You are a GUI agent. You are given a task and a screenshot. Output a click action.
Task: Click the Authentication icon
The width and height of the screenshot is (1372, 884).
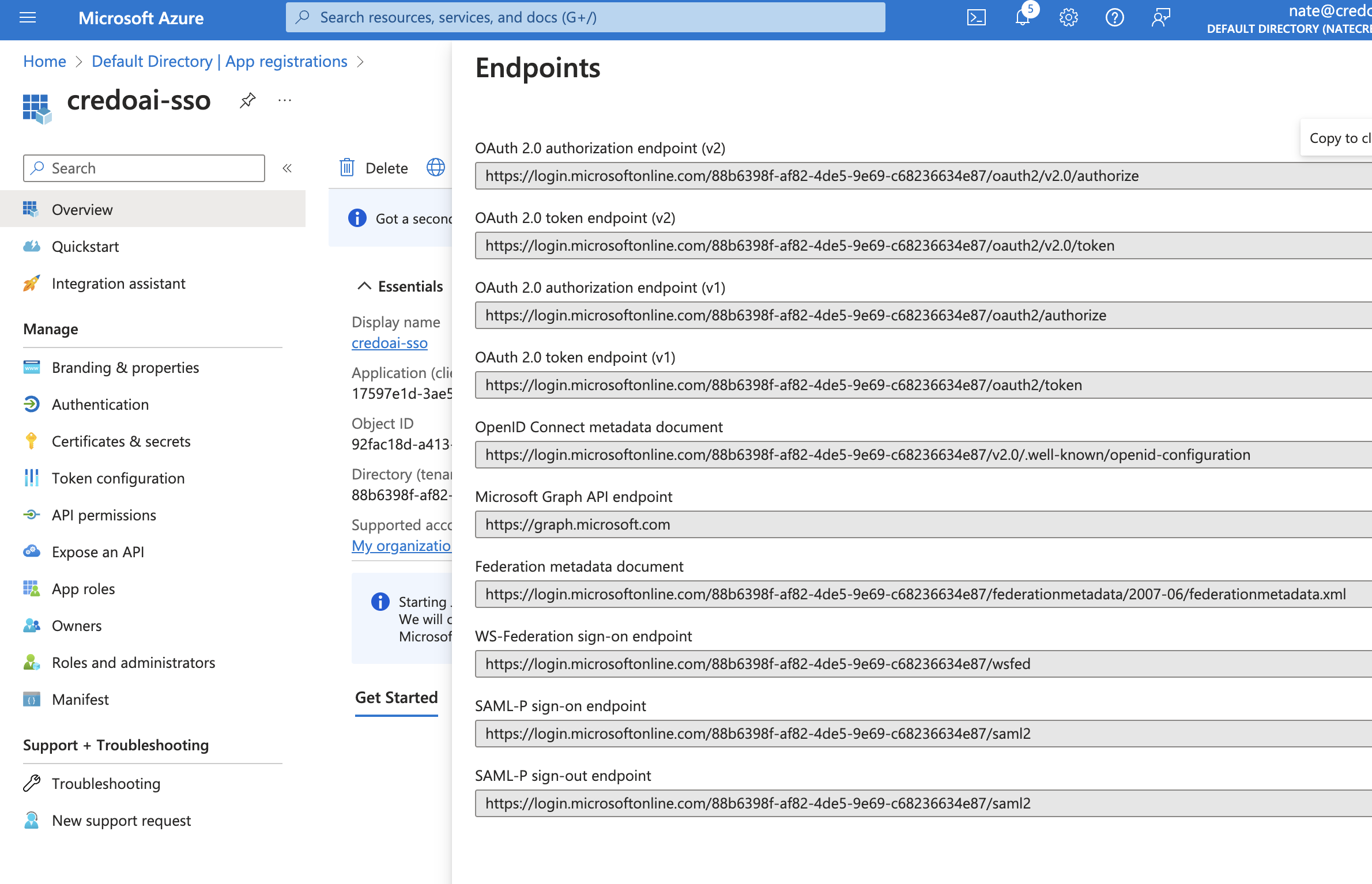tap(31, 405)
